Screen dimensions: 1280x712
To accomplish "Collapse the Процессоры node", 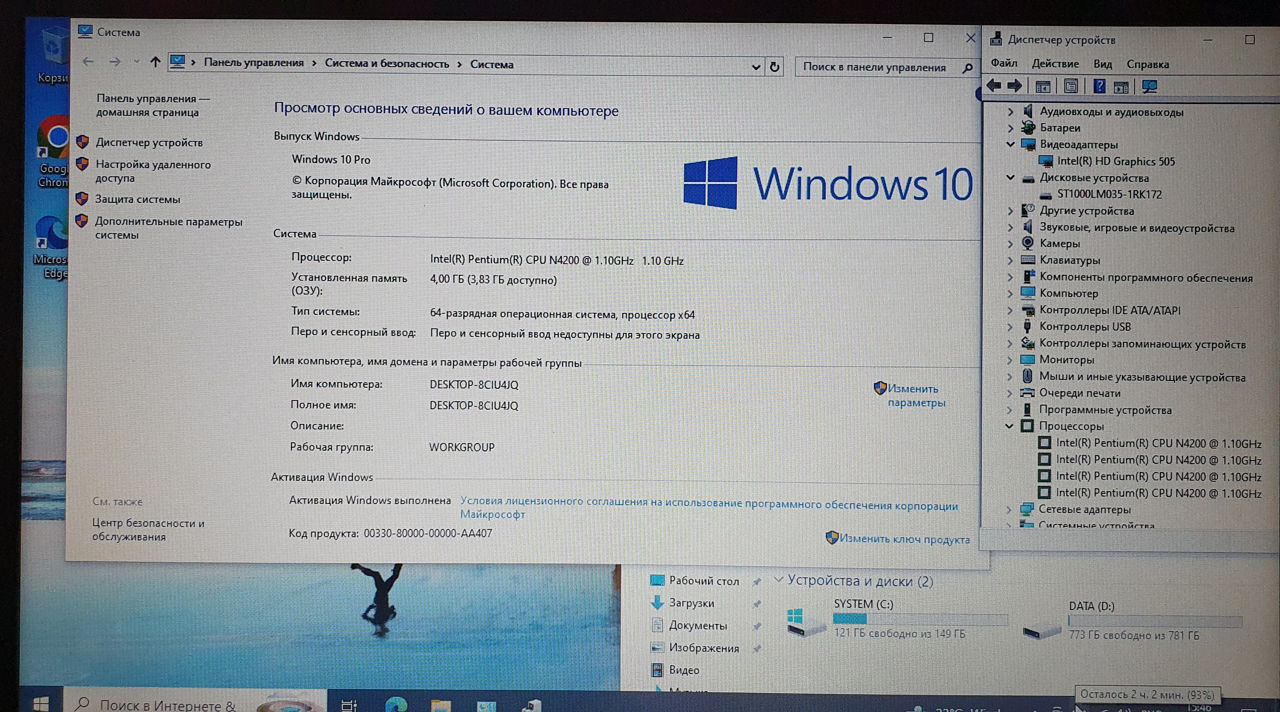I will pos(1010,427).
